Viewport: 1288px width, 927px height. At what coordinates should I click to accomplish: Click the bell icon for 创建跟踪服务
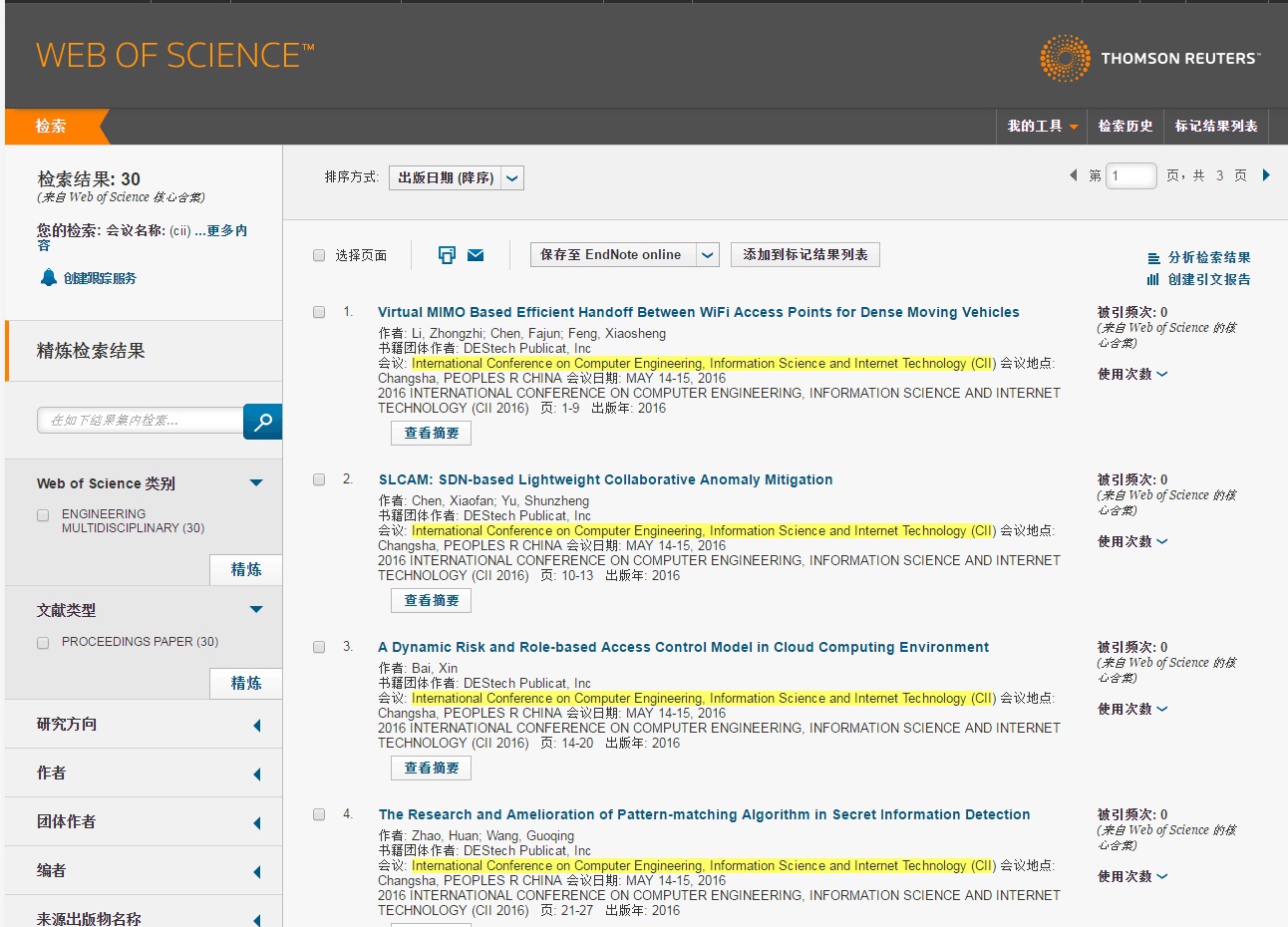[x=48, y=277]
